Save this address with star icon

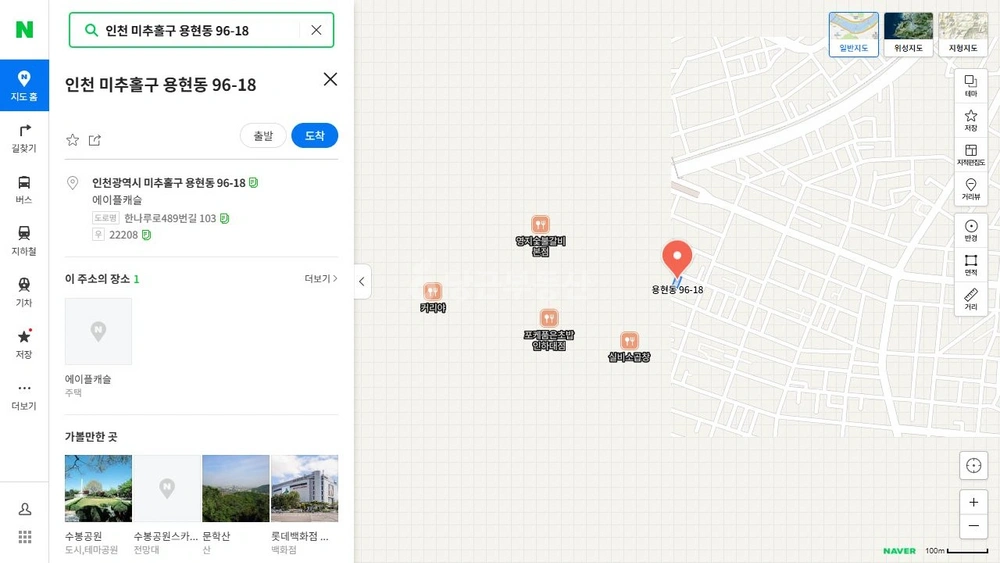73,140
